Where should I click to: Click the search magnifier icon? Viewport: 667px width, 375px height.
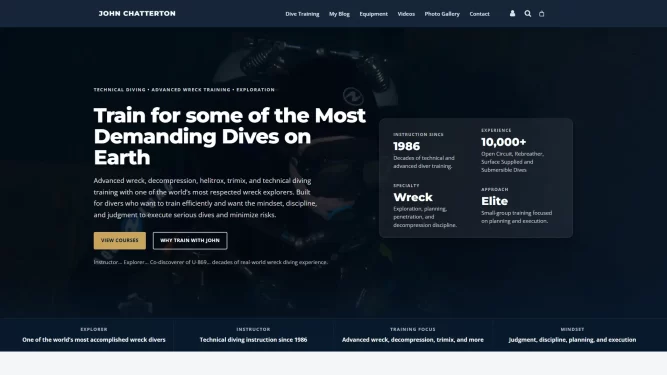527,14
